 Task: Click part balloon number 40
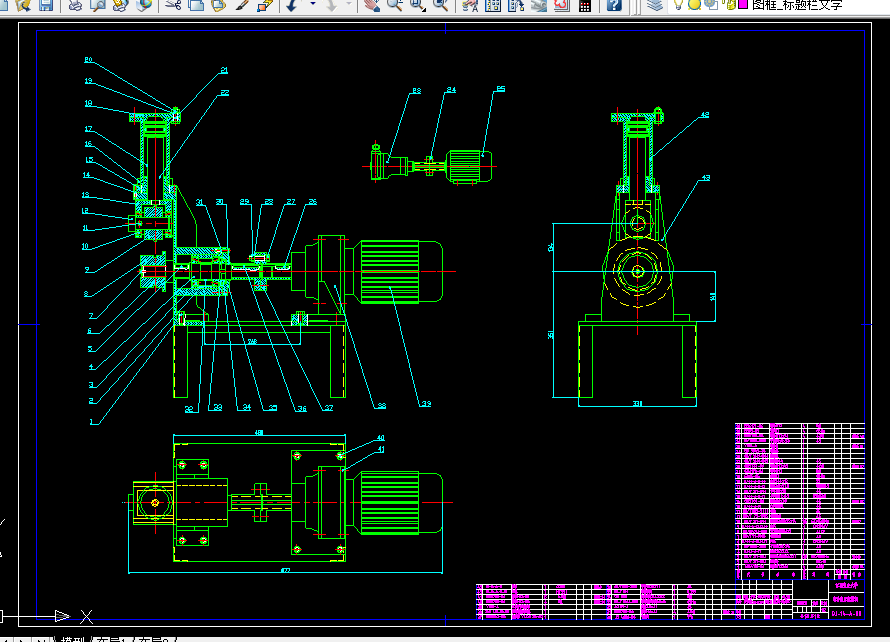click(x=380, y=438)
